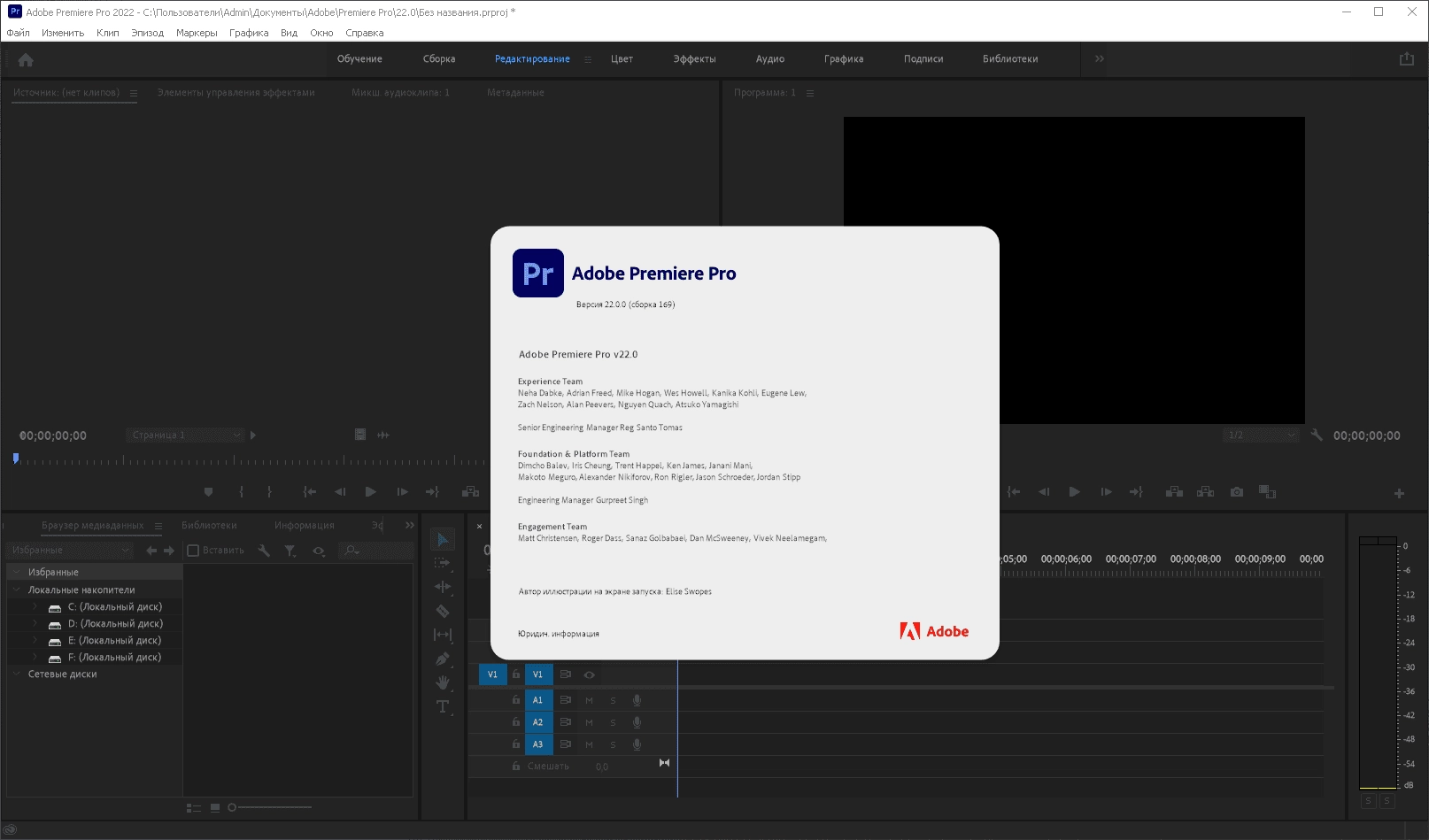
Task: Adjust the Media Browser thumbnail zoom slider
Action: coord(270,807)
